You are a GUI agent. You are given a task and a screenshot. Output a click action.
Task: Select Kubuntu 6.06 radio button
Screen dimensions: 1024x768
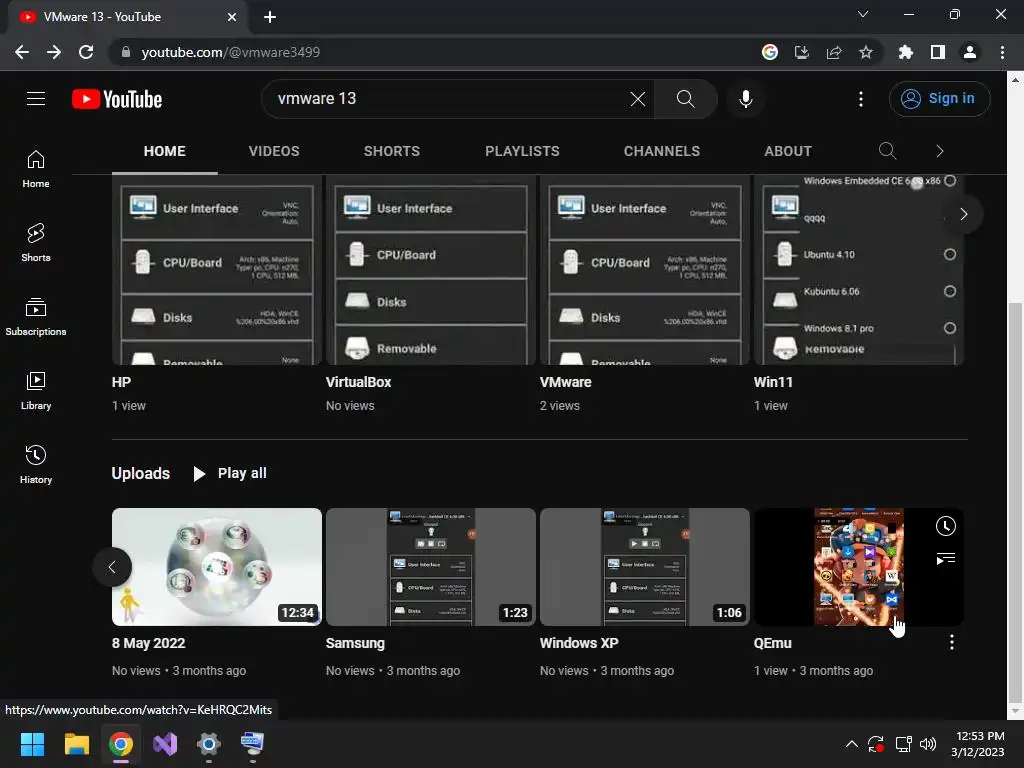950,291
